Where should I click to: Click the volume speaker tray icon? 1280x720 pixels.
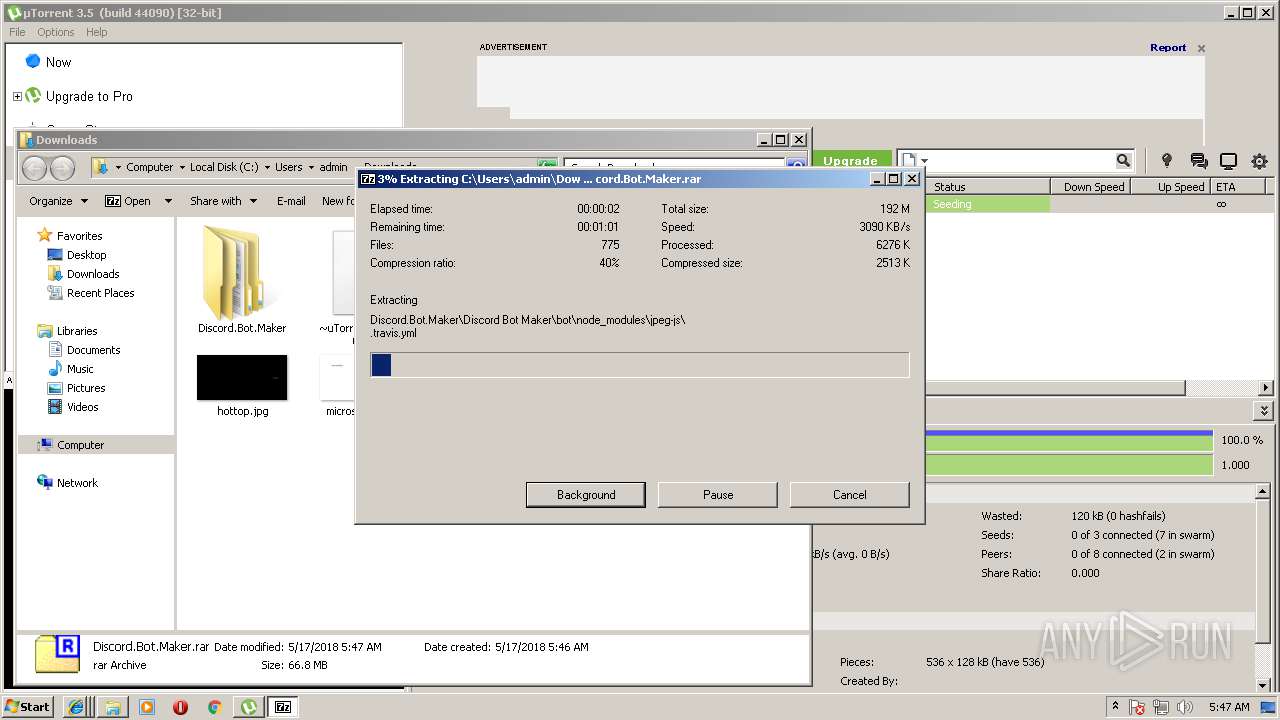point(1184,707)
